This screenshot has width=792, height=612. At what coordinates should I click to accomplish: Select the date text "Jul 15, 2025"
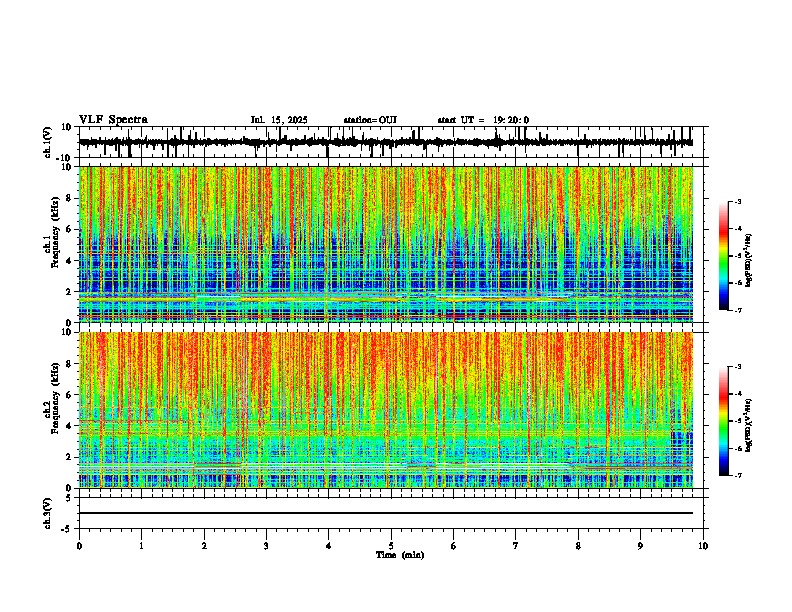(x=279, y=120)
